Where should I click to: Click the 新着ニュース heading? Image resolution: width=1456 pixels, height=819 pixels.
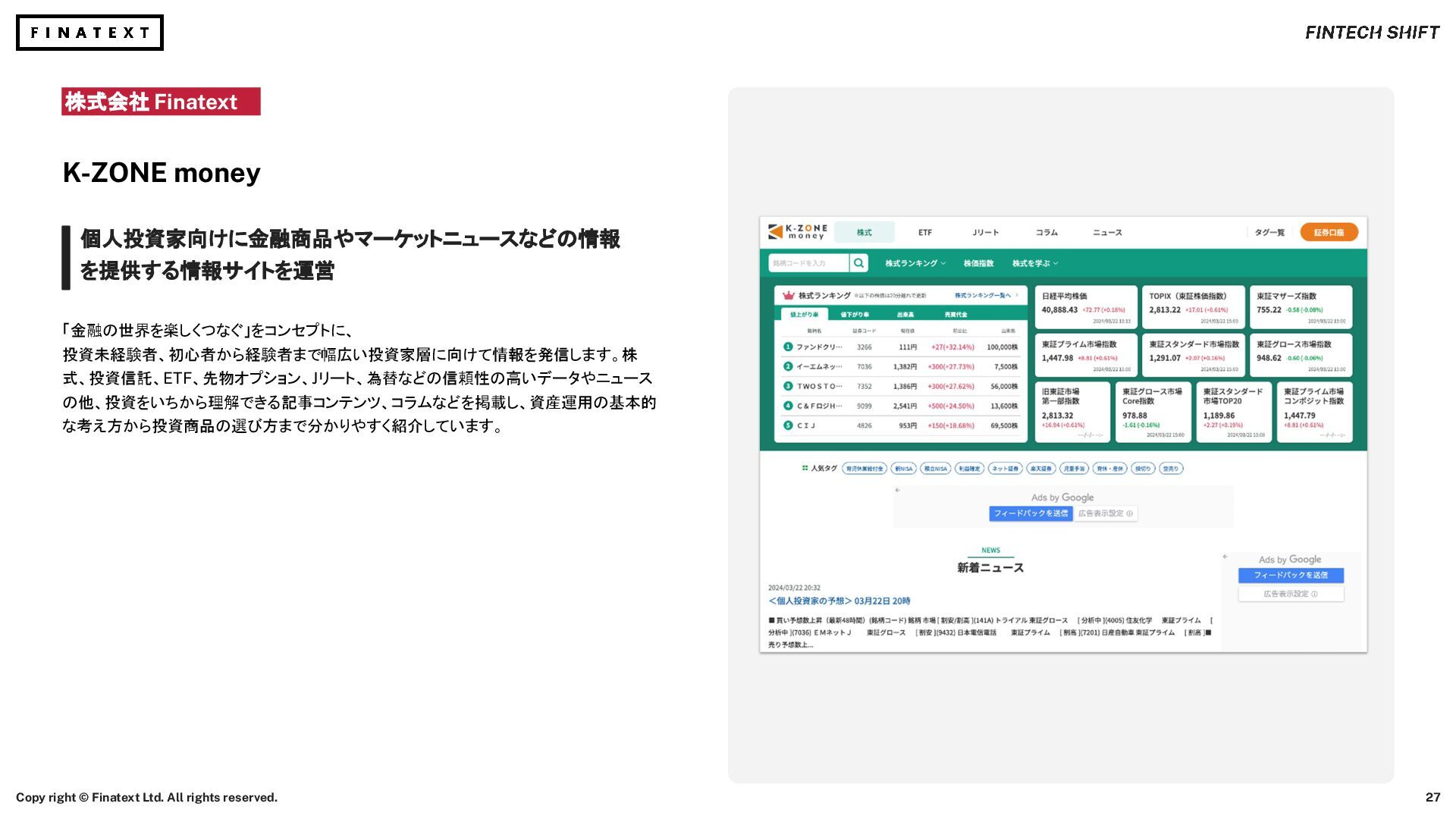coord(990,567)
